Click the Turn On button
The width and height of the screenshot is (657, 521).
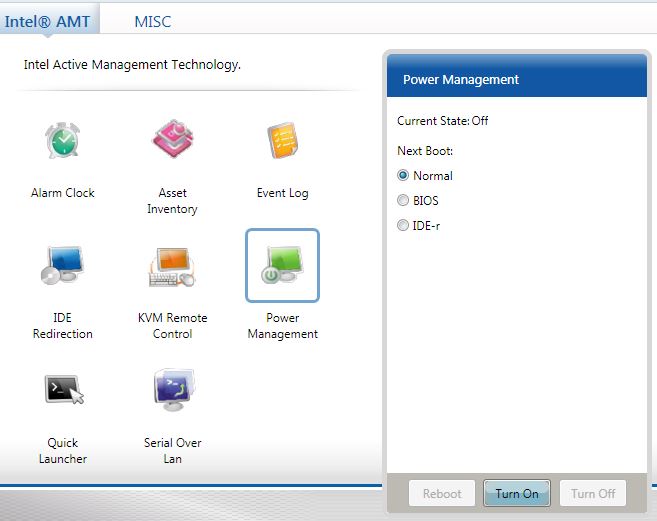click(x=517, y=493)
